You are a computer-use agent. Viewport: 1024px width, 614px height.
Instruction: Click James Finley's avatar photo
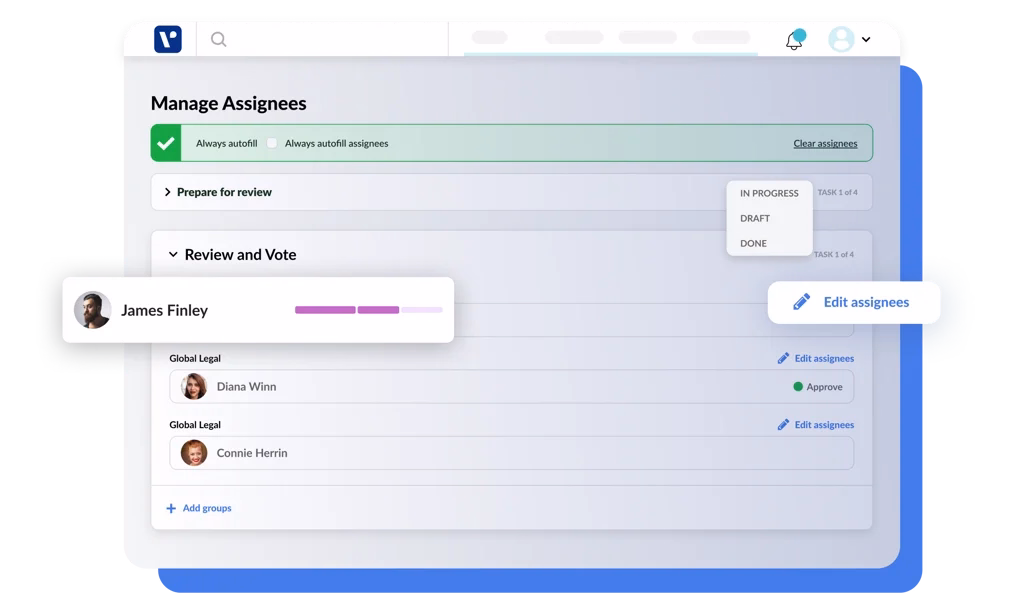(92, 310)
